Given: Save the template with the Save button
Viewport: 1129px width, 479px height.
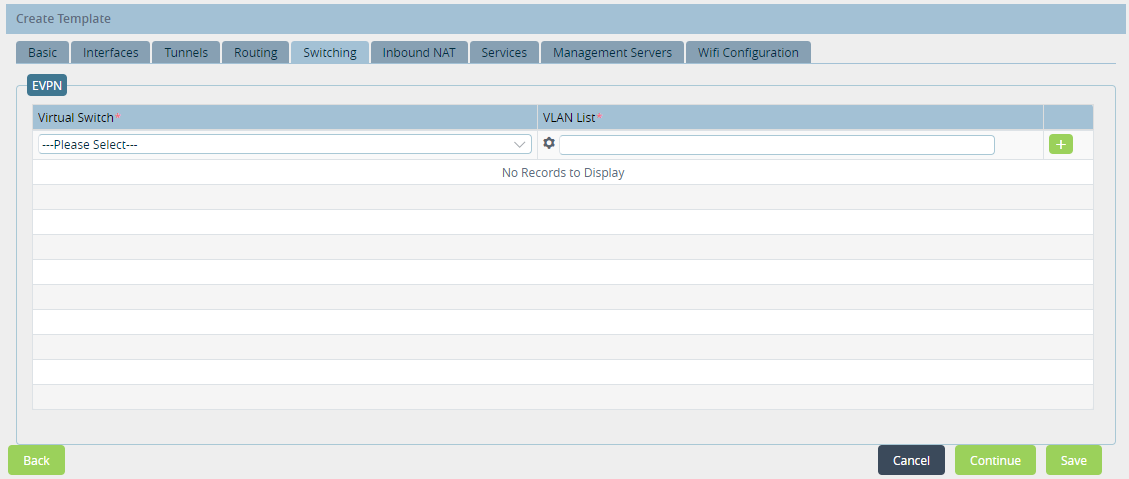Looking at the screenshot, I should 1073,460.
